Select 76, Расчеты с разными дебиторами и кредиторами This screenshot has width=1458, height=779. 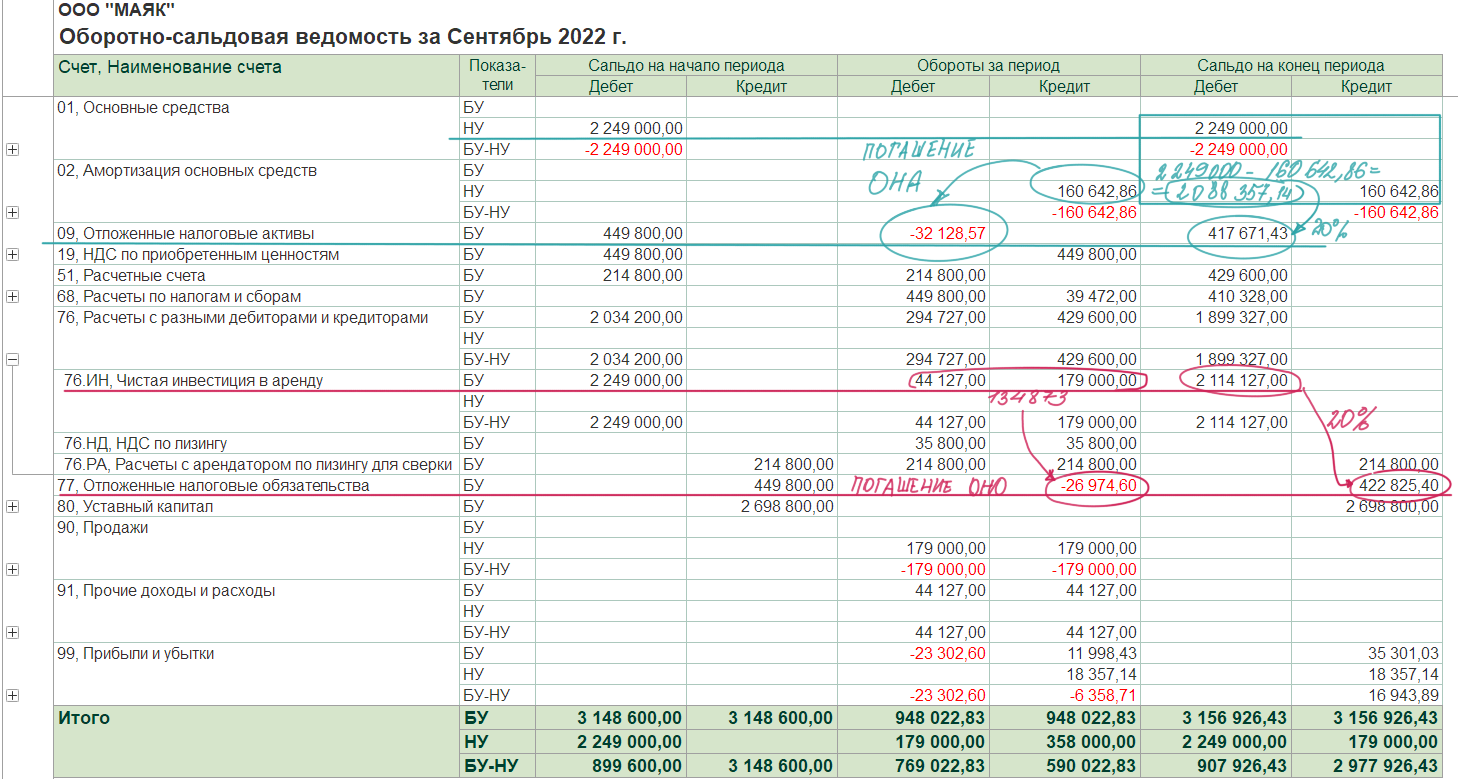click(x=245, y=317)
